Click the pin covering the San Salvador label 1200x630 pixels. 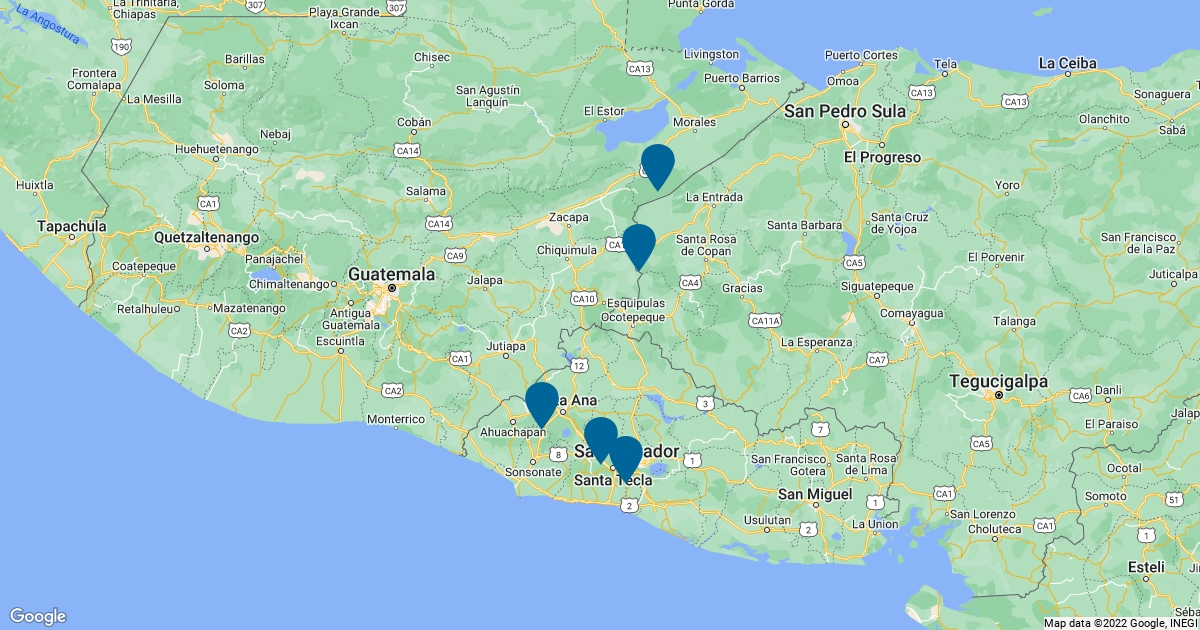tap(600, 439)
